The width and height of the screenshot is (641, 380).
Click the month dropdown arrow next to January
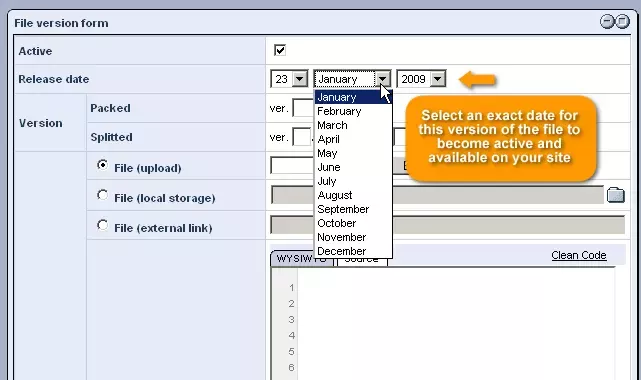[x=383, y=79]
